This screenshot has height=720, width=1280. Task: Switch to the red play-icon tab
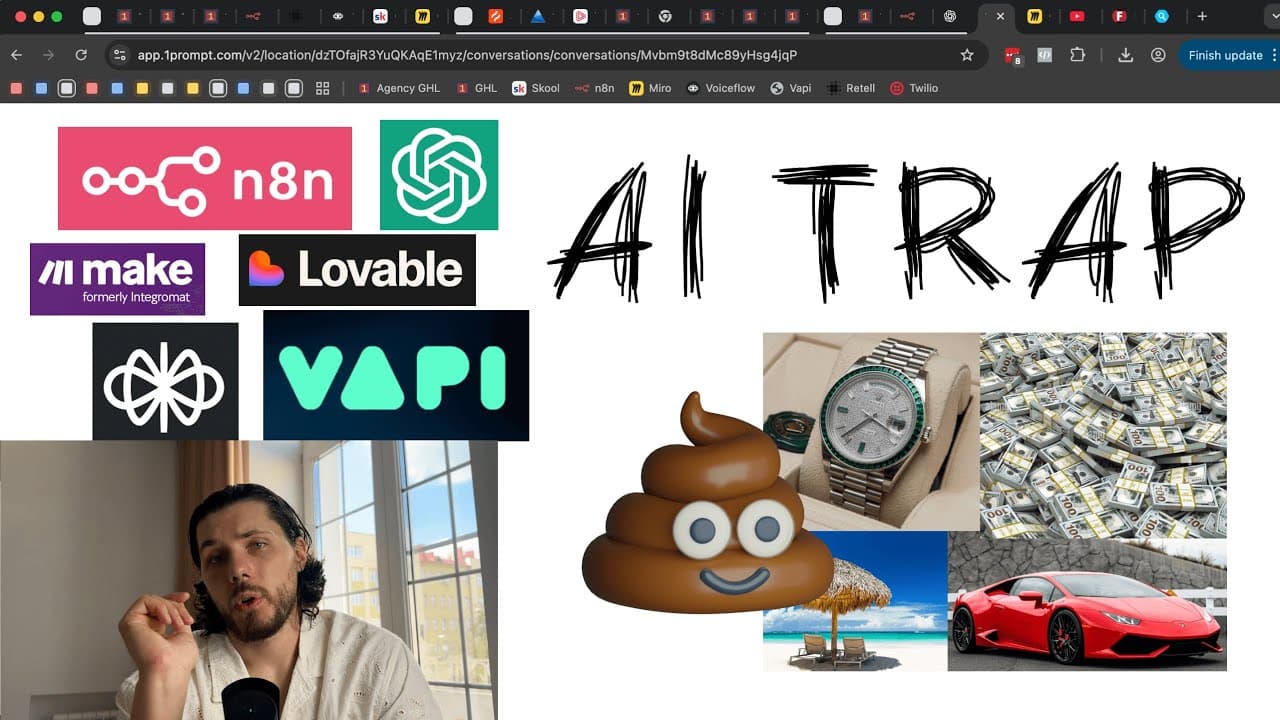[x=581, y=16]
